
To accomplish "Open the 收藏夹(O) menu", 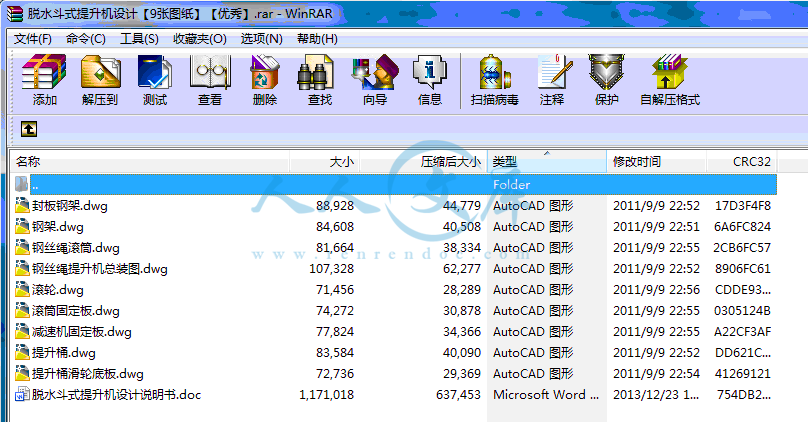I will (200, 39).
